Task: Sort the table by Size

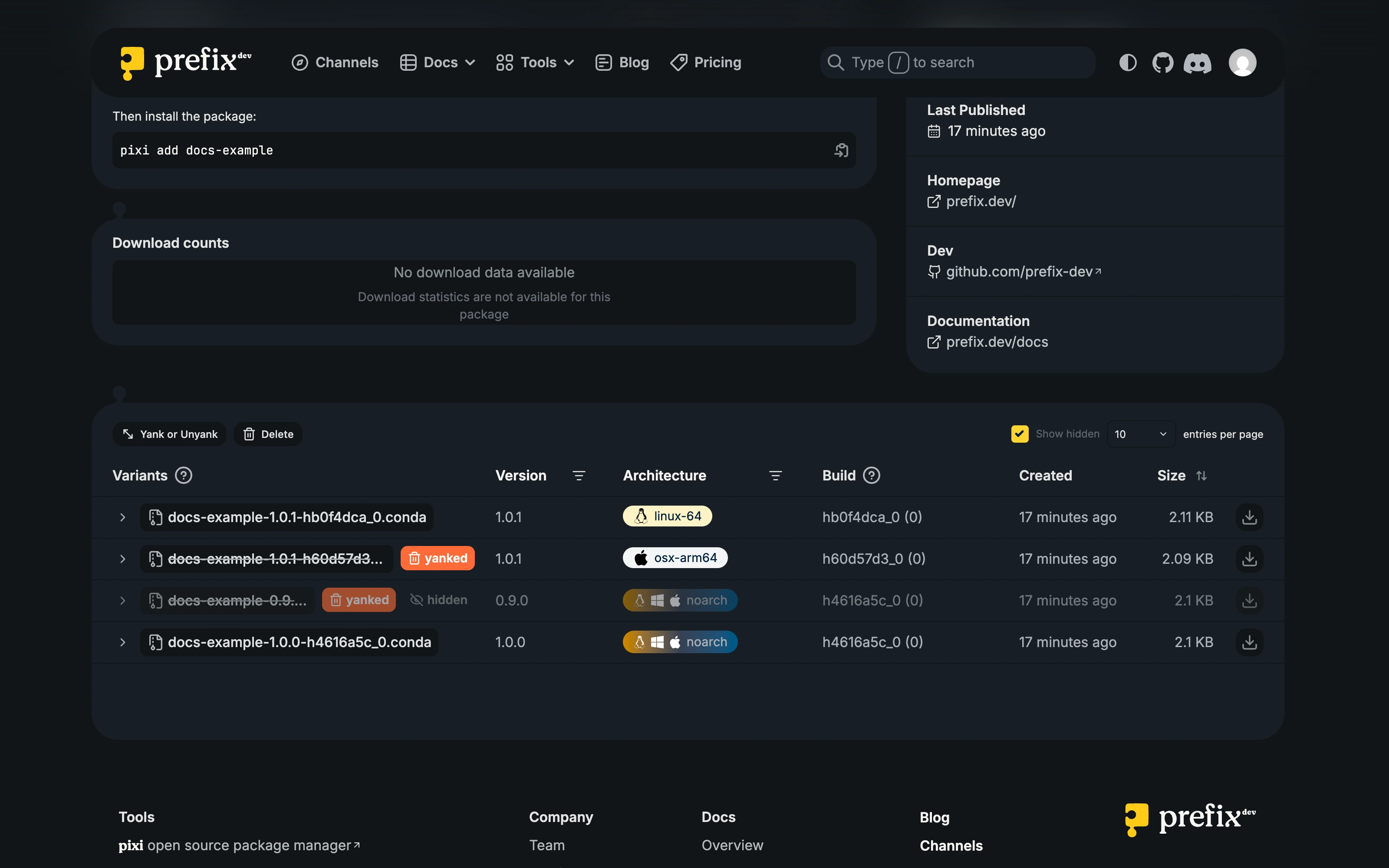Action: coord(1201,475)
